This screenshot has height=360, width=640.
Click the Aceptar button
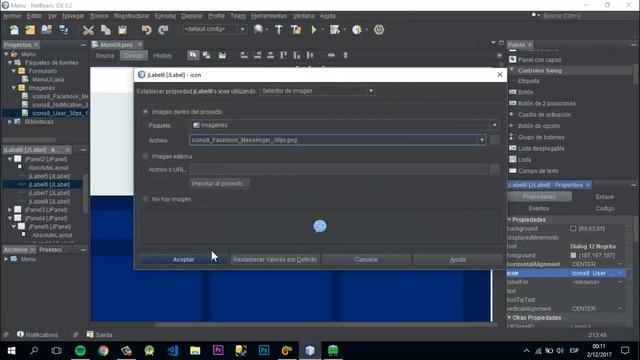tap(184, 260)
